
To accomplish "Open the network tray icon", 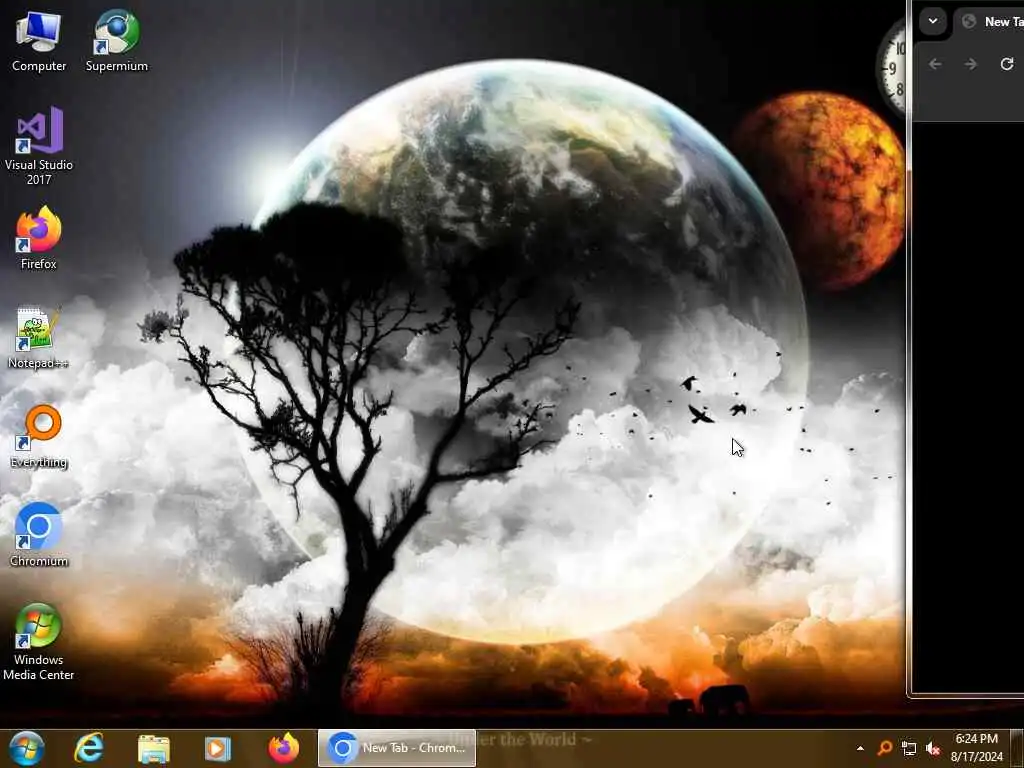I will tap(909, 748).
